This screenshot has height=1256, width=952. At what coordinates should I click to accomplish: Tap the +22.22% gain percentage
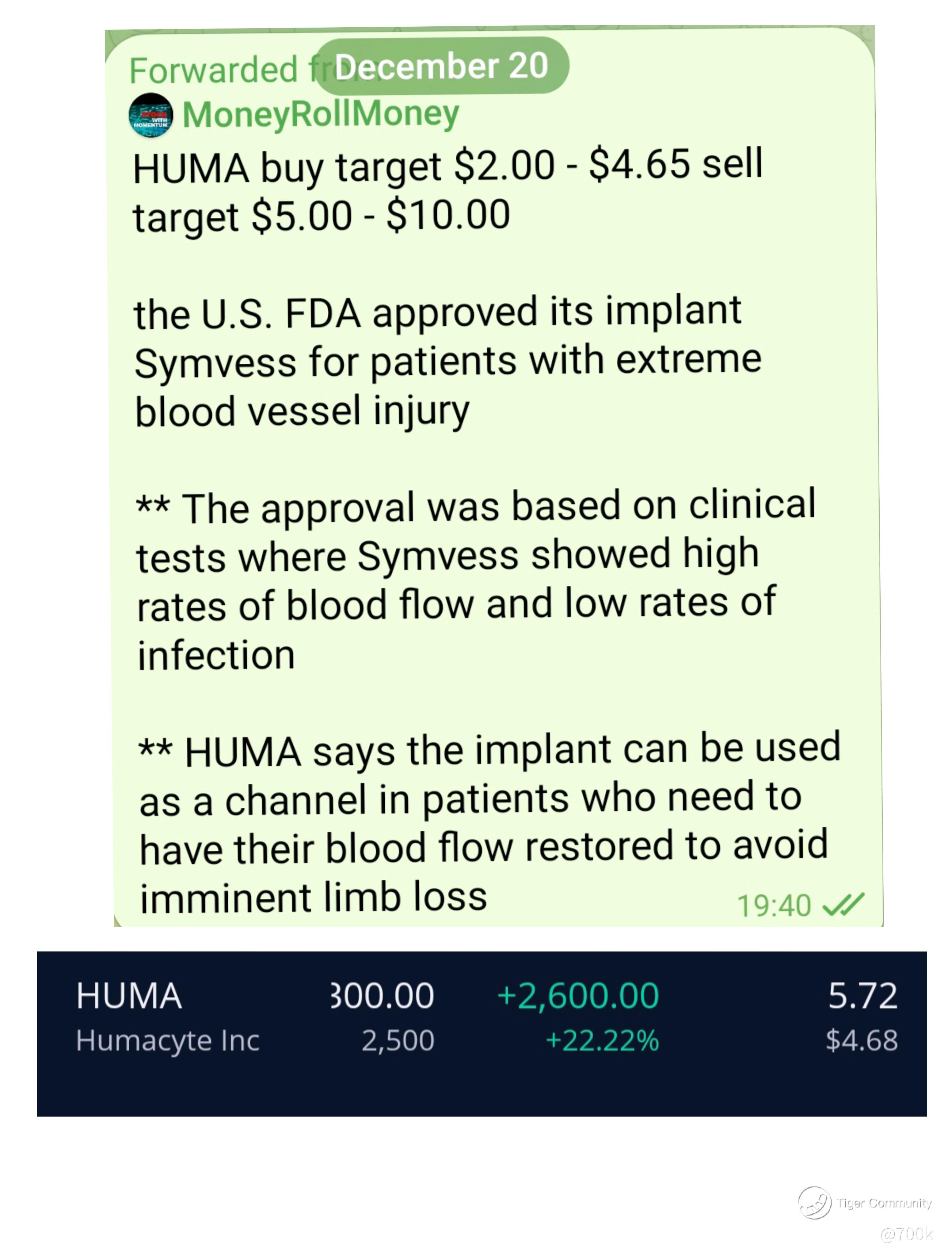602,1041
